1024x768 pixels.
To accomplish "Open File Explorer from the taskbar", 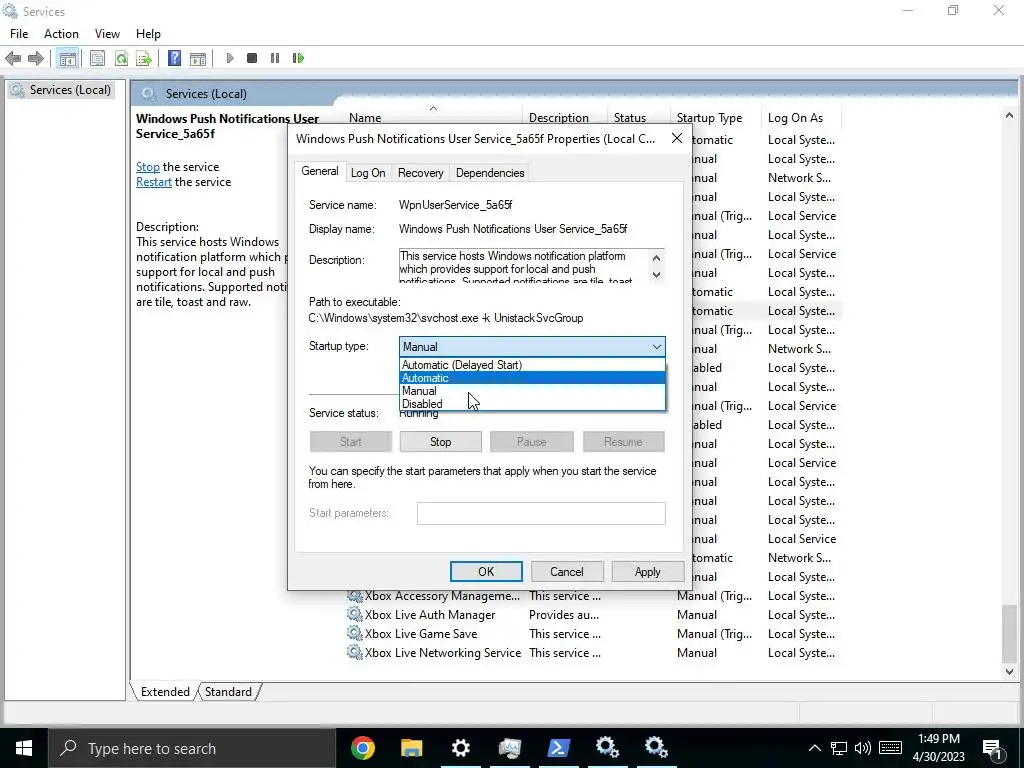I will coord(411,748).
